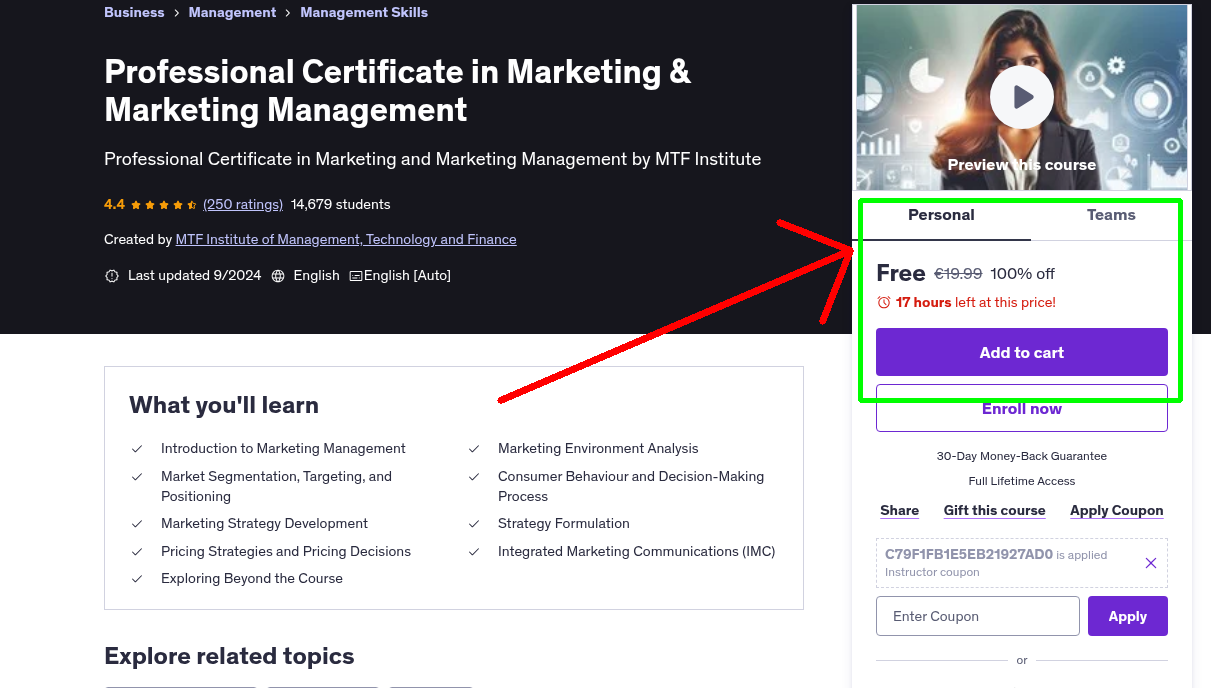The width and height of the screenshot is (1211, 688).
Task: Click 'Explore related topics' heading
Action: pyautogui.click(x=229, y=656)
